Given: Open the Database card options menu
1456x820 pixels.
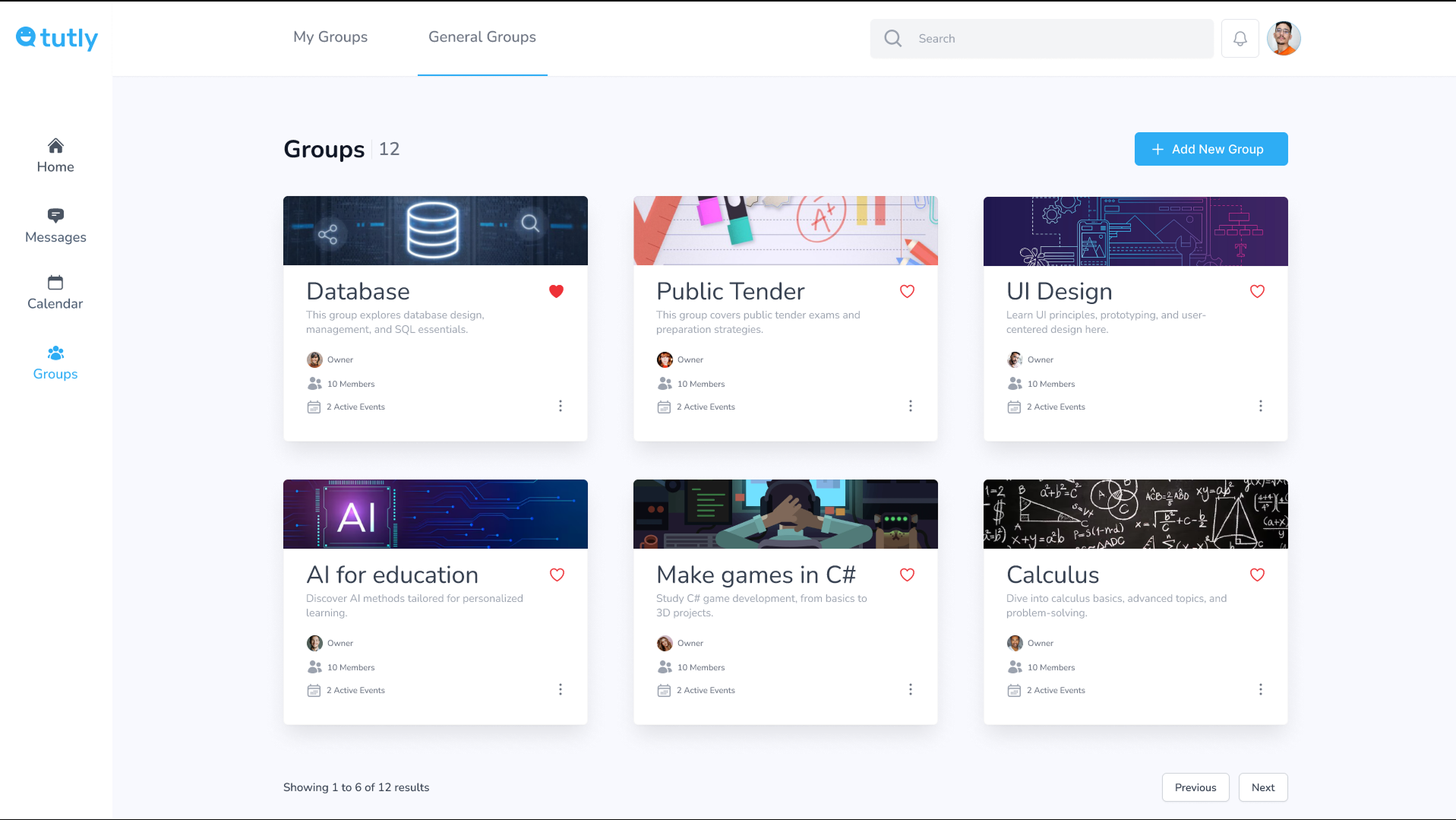Looking at the screenshot, I should point(561,406).
